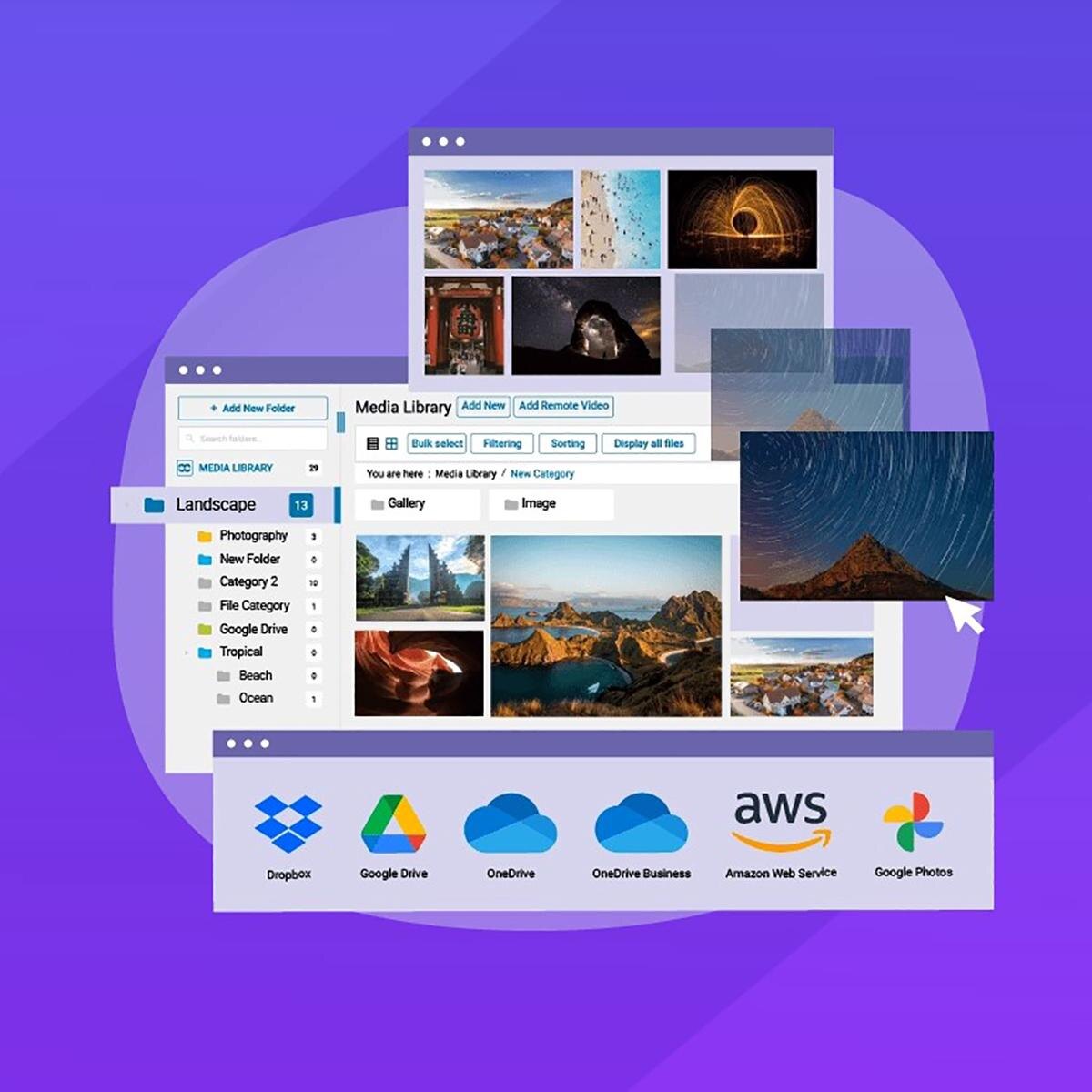Click the Add New Folder button
The height and width of the screenshot is (1092, 1092).
click(252, 409)
